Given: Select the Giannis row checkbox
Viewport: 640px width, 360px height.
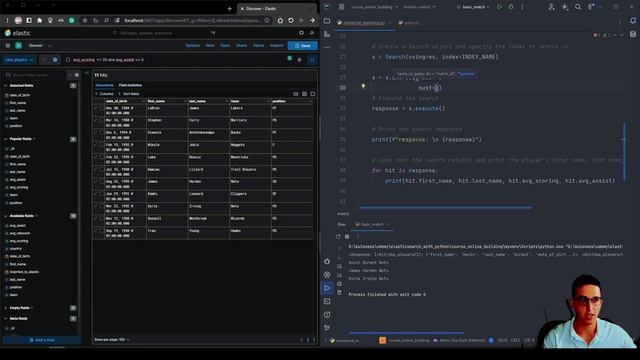Looking at the screenshot, I should 101,133.
